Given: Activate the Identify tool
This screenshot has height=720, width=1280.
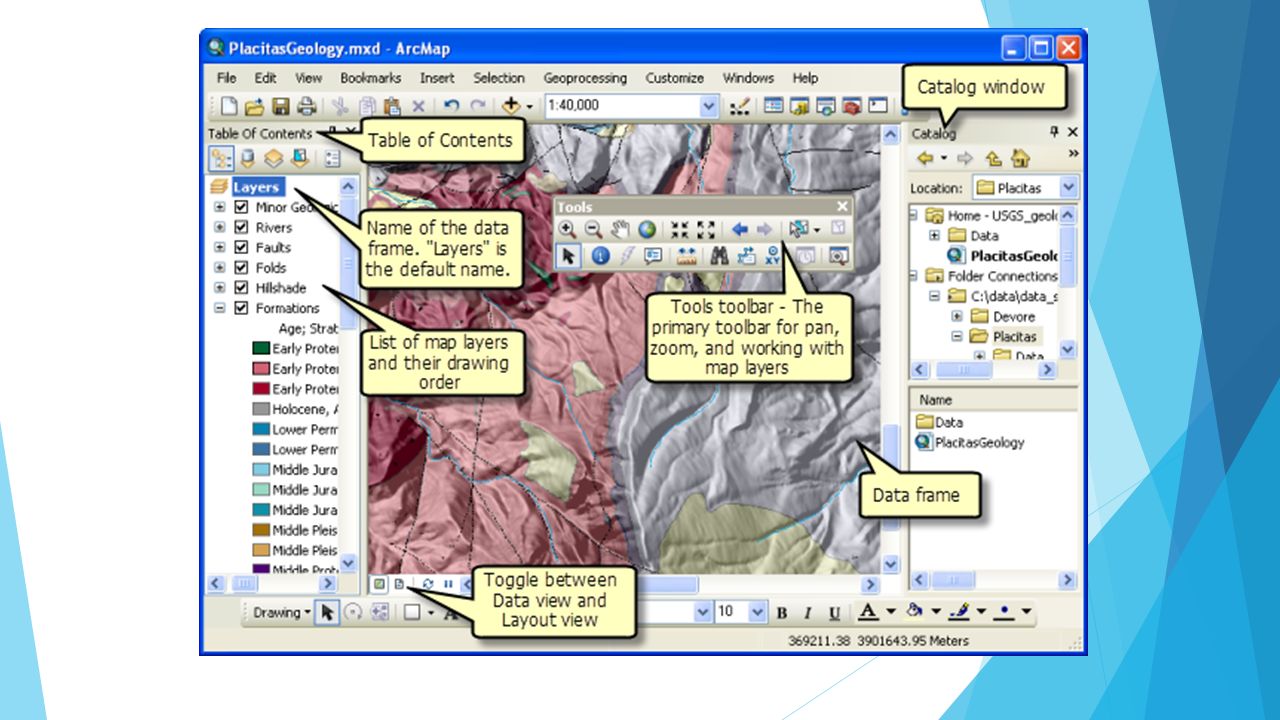Looking at the screenshot, I should coord(600,255).
